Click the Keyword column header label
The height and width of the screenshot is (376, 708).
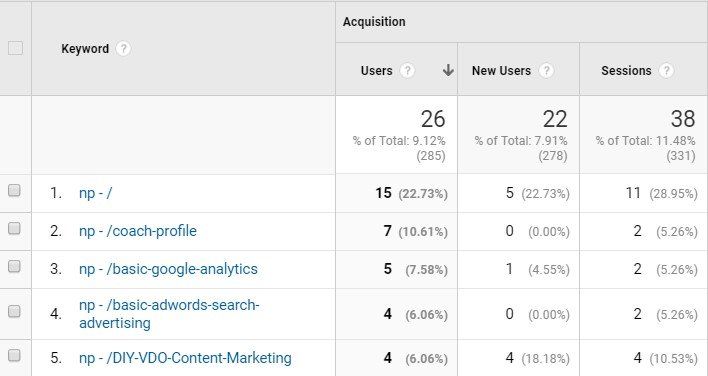[85, 49]
